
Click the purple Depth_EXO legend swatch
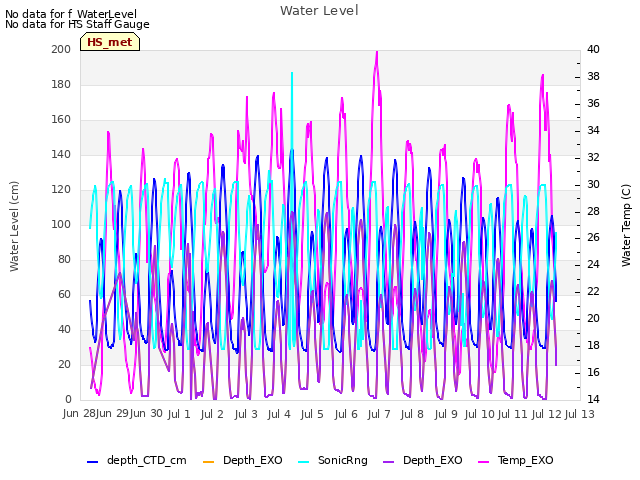click(x=389, y=462)
